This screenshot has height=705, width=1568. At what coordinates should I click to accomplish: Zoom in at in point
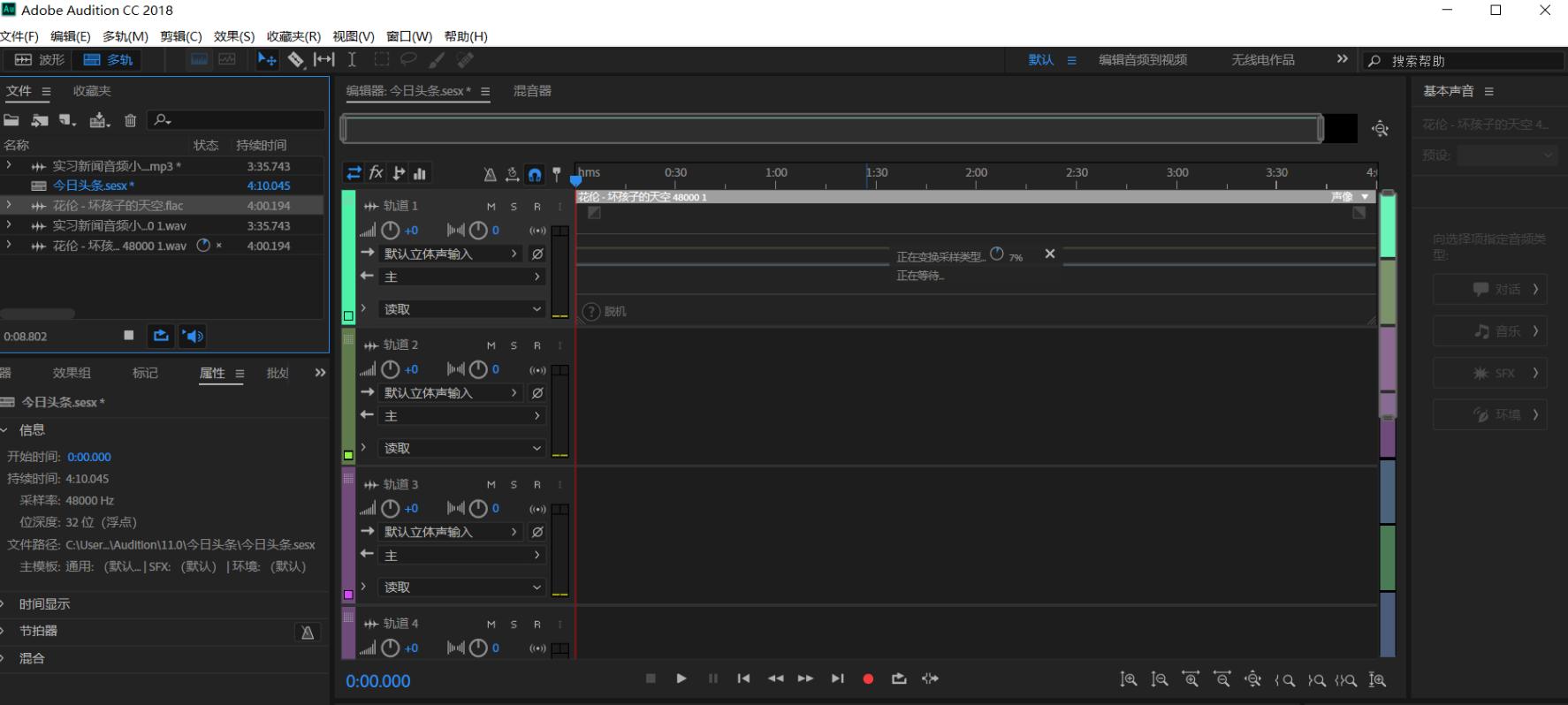pyautogui.click(x=1285, y=680)
